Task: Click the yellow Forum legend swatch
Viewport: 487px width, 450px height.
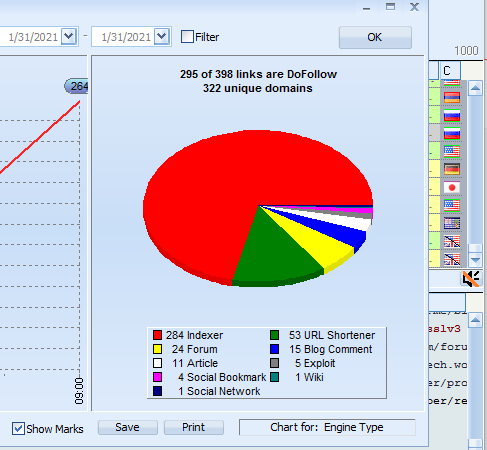Action: tap(157, 349)
